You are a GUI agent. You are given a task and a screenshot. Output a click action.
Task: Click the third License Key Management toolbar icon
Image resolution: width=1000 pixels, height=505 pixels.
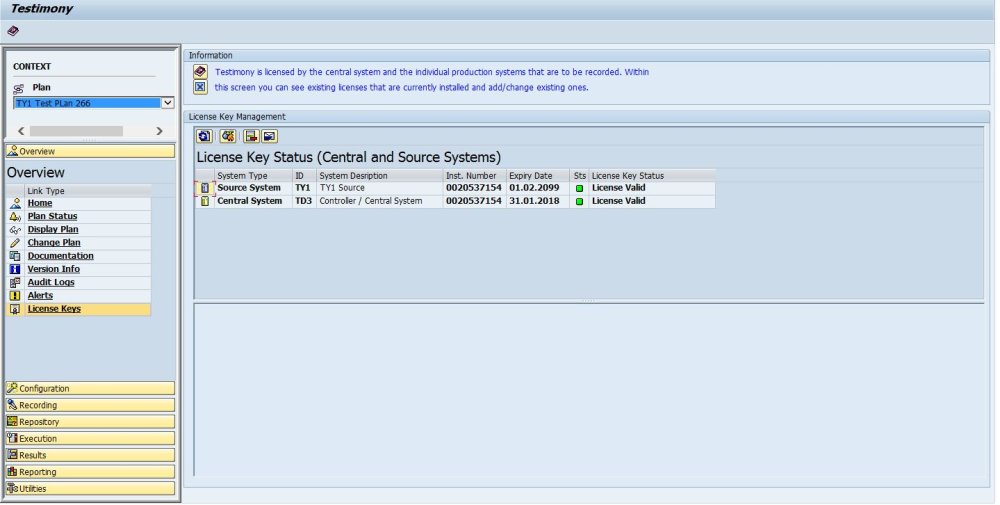[x=251, y=136]
